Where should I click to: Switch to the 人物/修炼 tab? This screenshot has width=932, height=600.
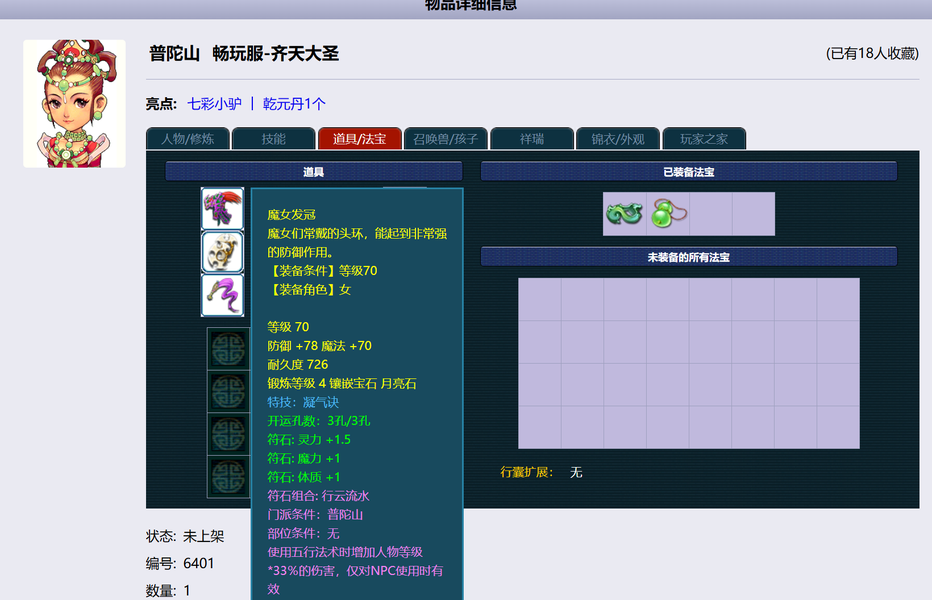point(188,139)
